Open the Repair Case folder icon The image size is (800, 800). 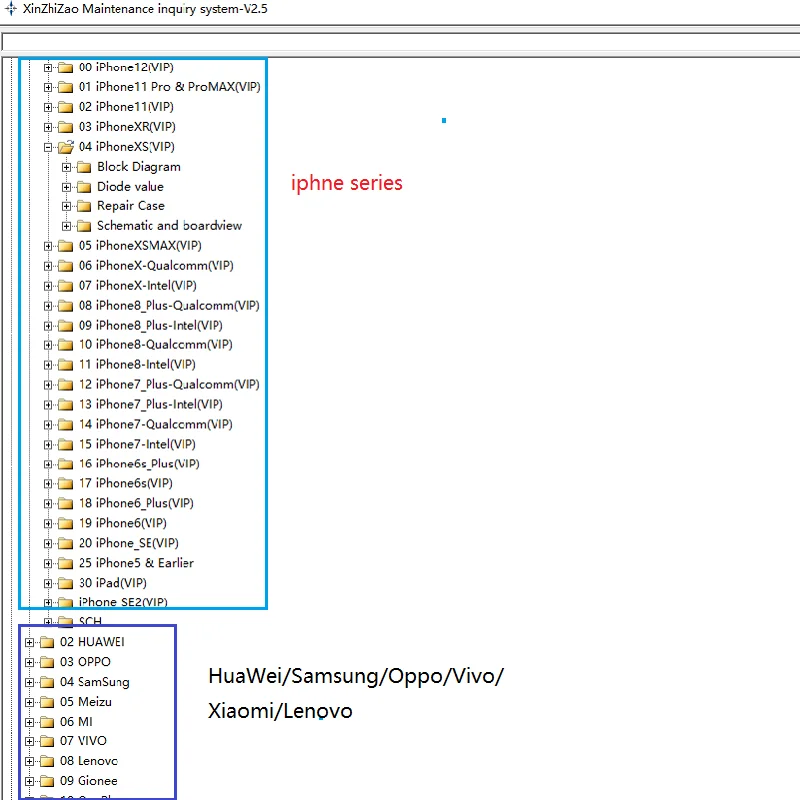tap(84, 206)
